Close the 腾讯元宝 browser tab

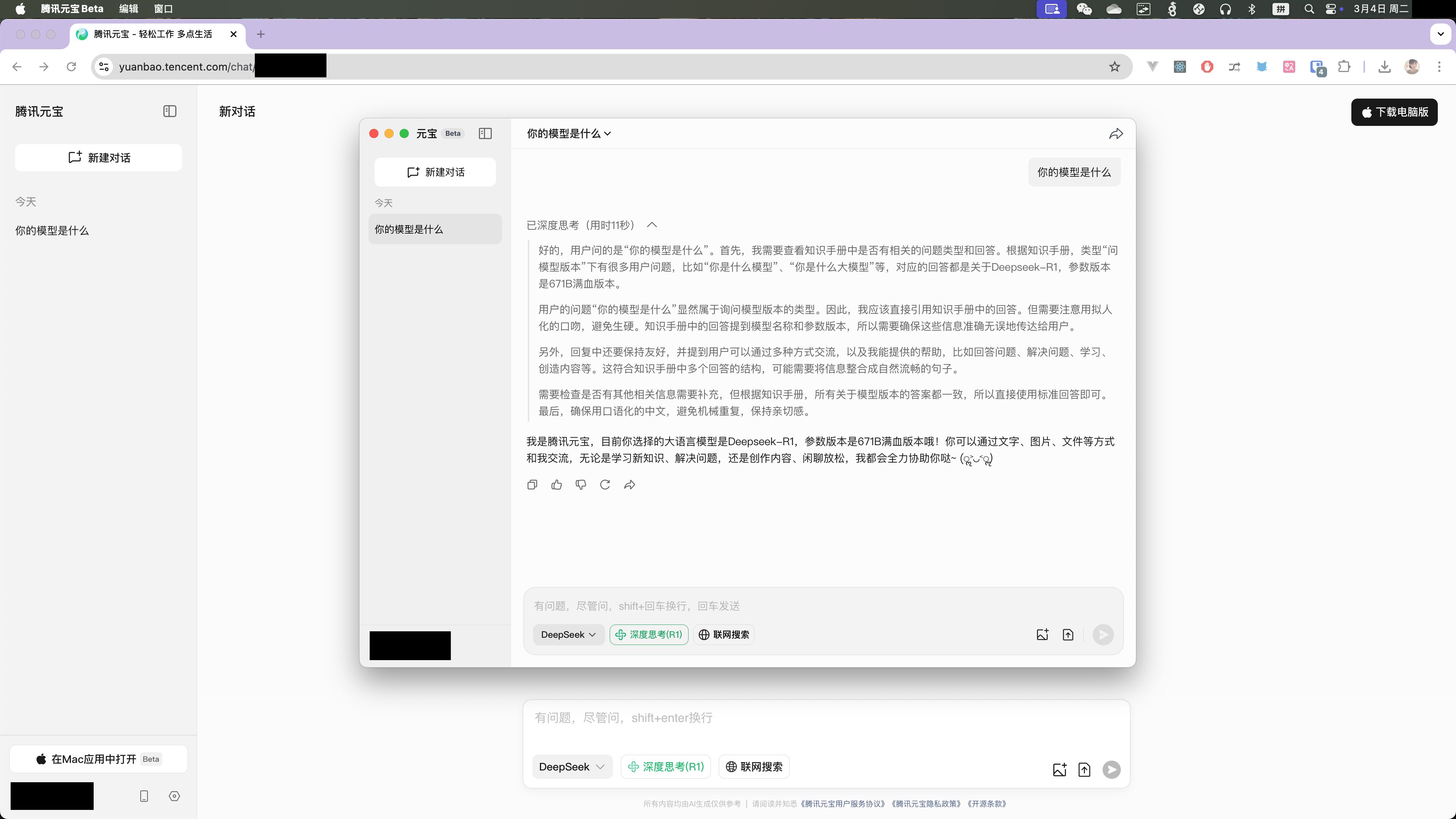[234, 35]
